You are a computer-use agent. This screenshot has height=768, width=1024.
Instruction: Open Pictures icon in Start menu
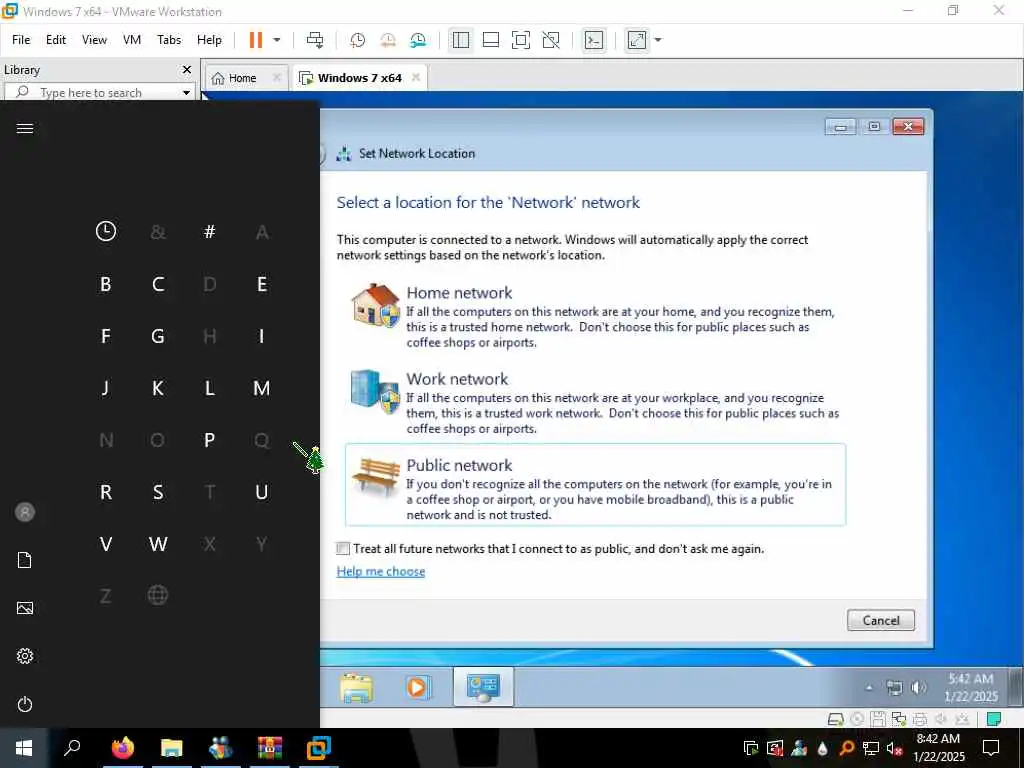25,608
